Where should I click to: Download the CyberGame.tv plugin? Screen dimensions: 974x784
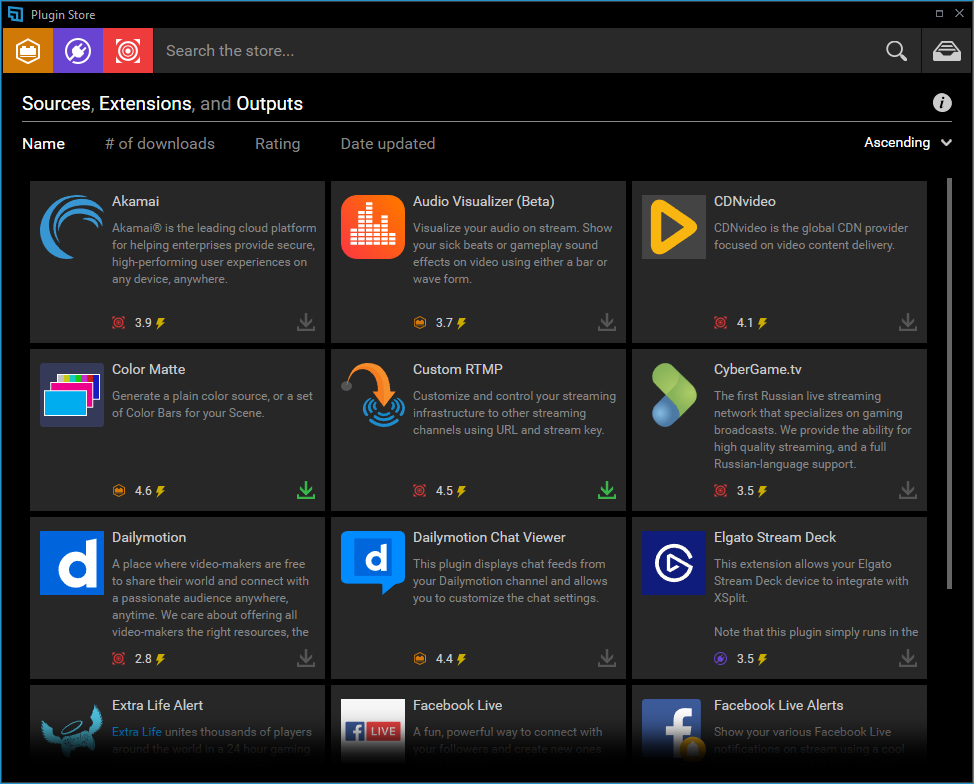908,490
